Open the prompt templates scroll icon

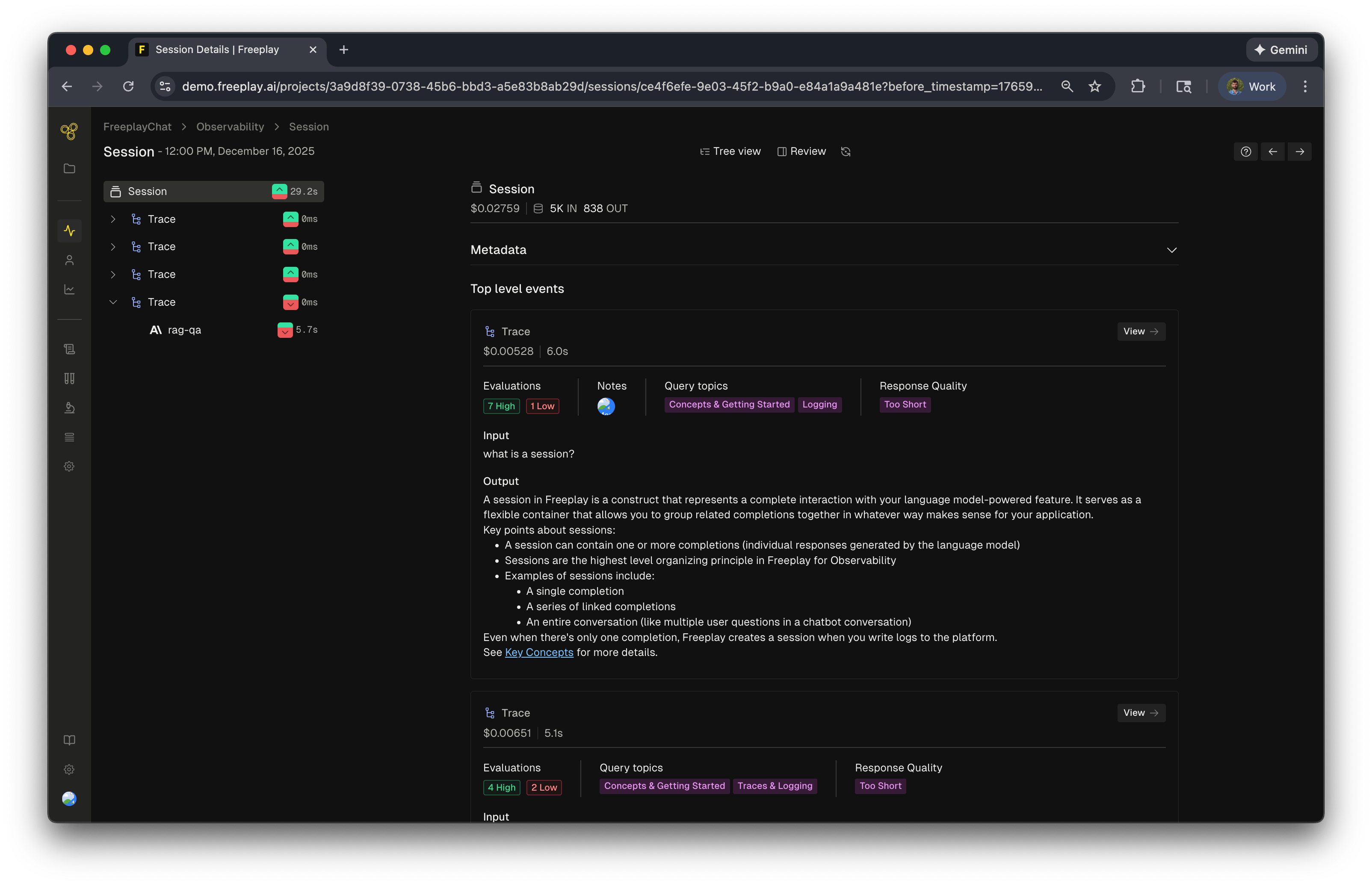point(69,349)
